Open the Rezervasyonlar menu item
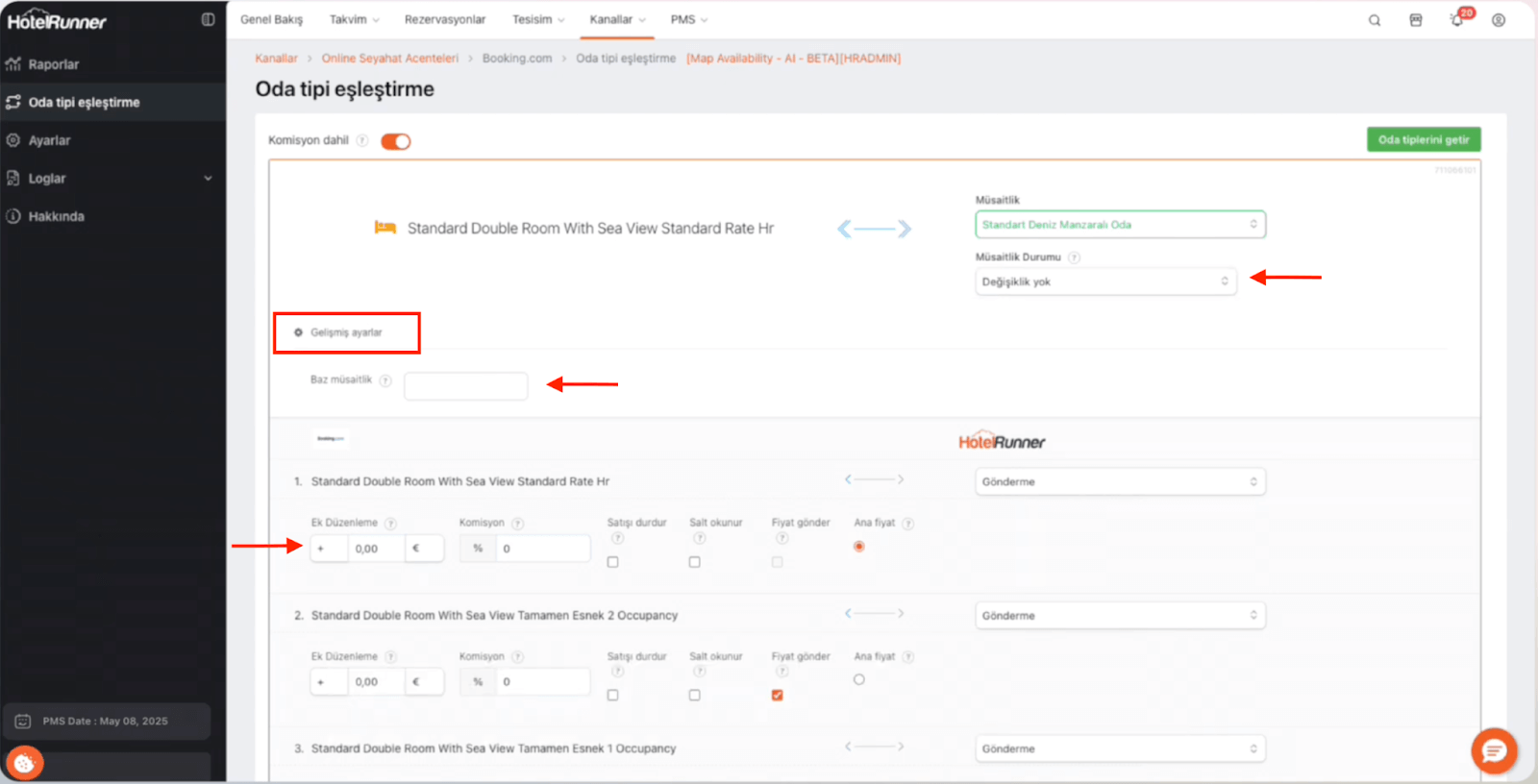Screen dimensions: 1538x784 [x=445, y=19]
